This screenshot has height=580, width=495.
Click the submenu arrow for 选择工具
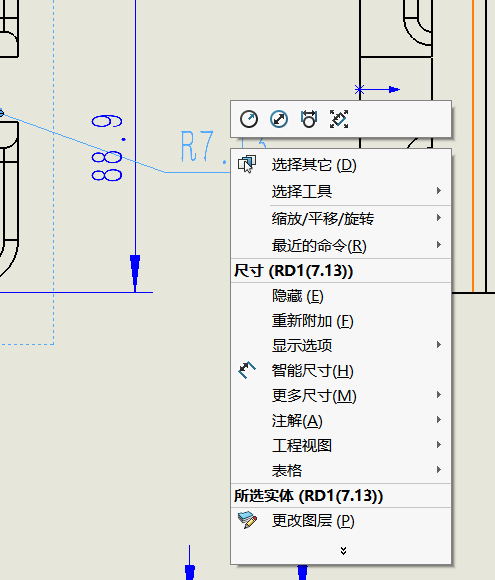point(439,190)
